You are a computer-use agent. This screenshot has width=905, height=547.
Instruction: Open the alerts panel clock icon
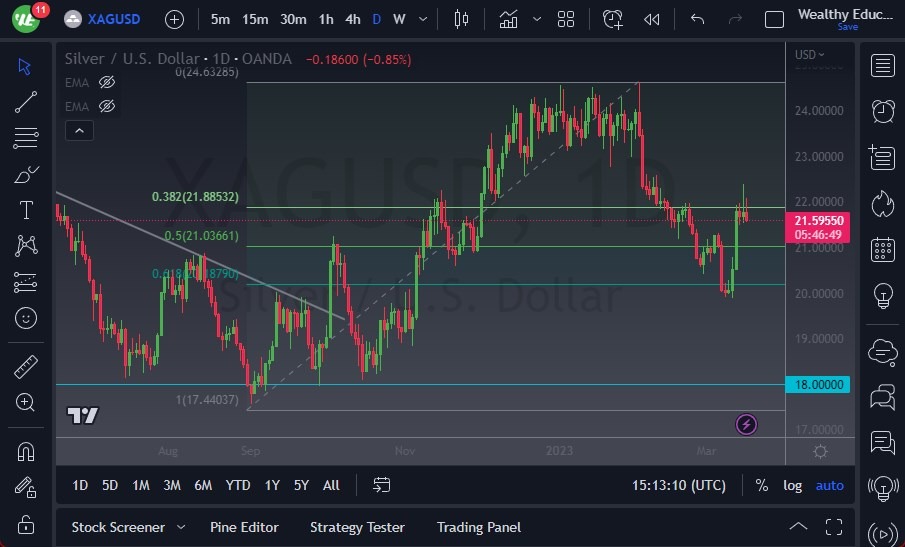(883, 111)
